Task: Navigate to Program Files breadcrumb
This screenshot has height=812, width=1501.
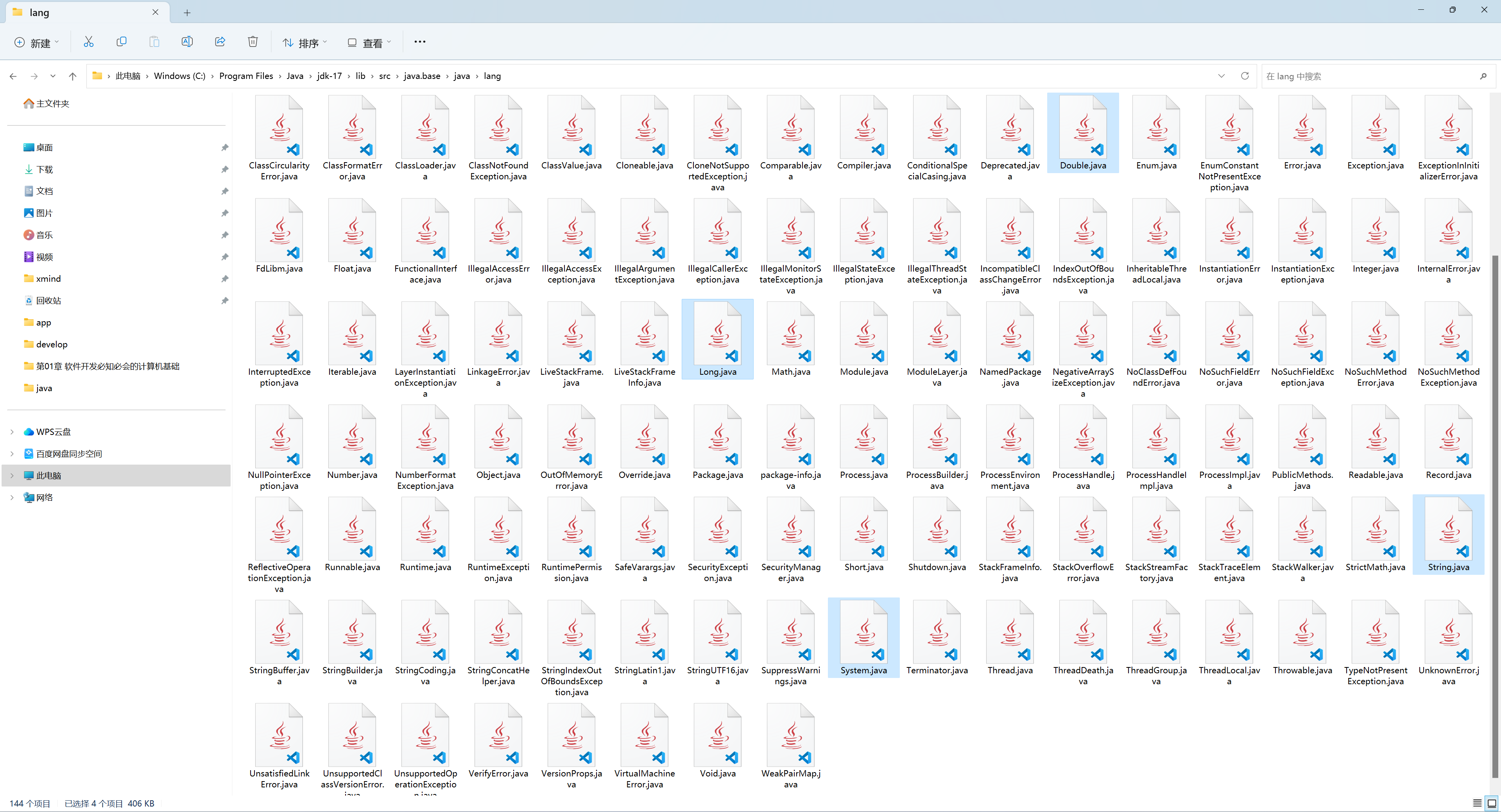Action: tap(246, 76)
